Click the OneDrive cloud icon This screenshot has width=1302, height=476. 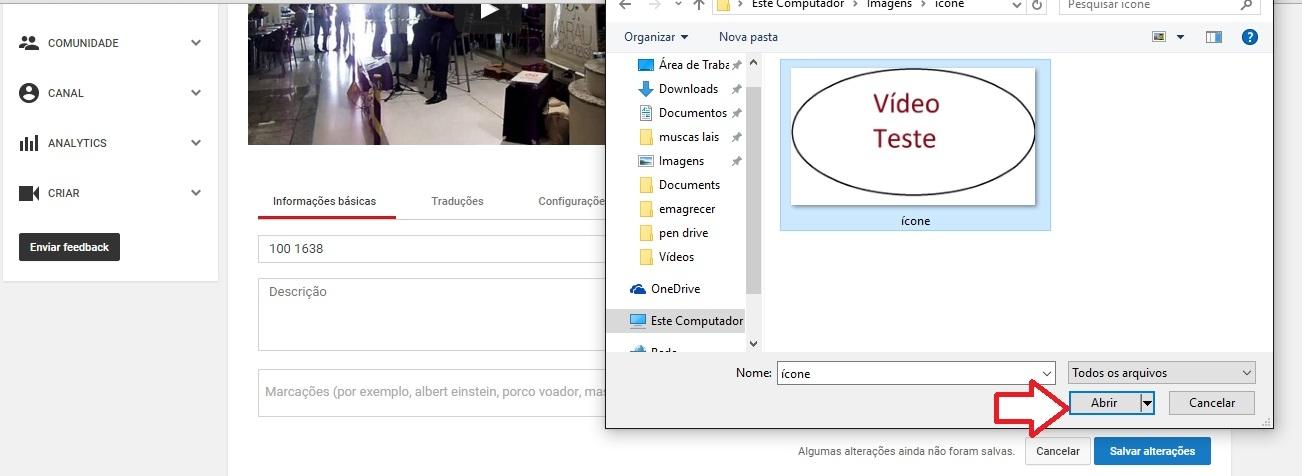(x=638, y=289)
